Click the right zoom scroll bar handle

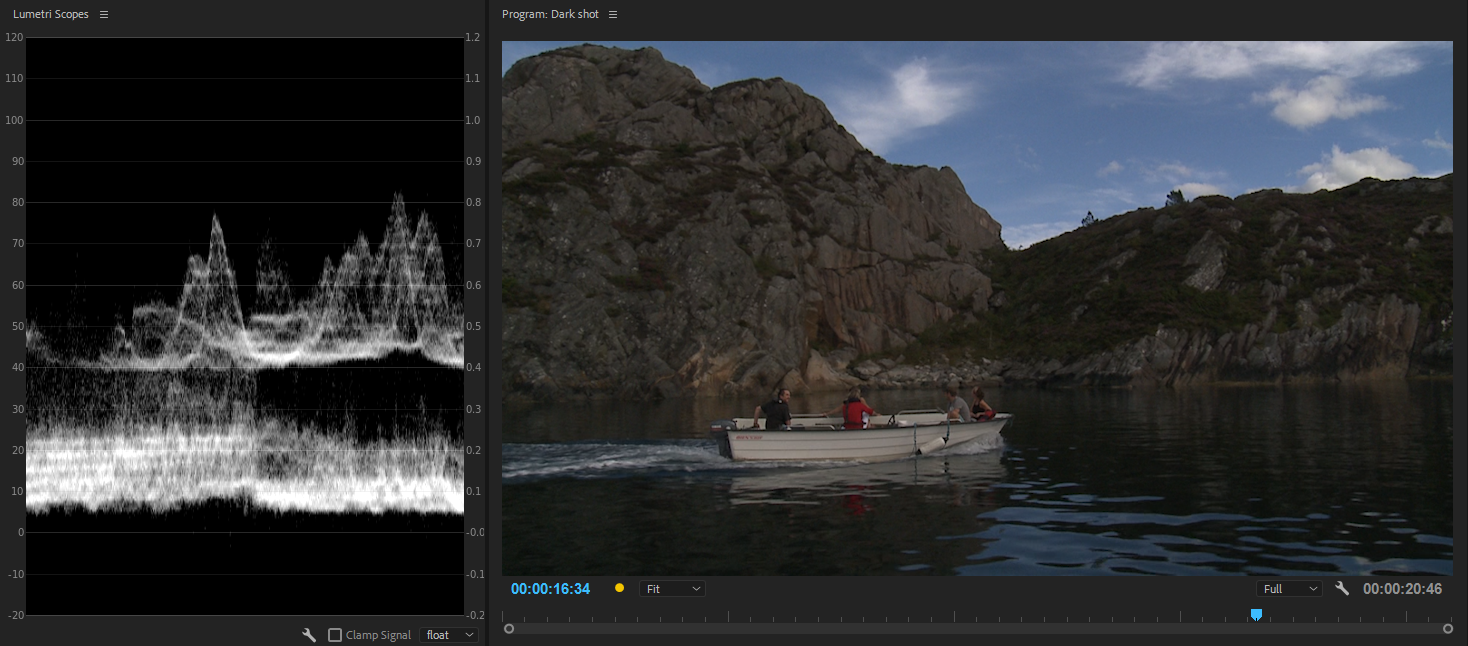1448,629
